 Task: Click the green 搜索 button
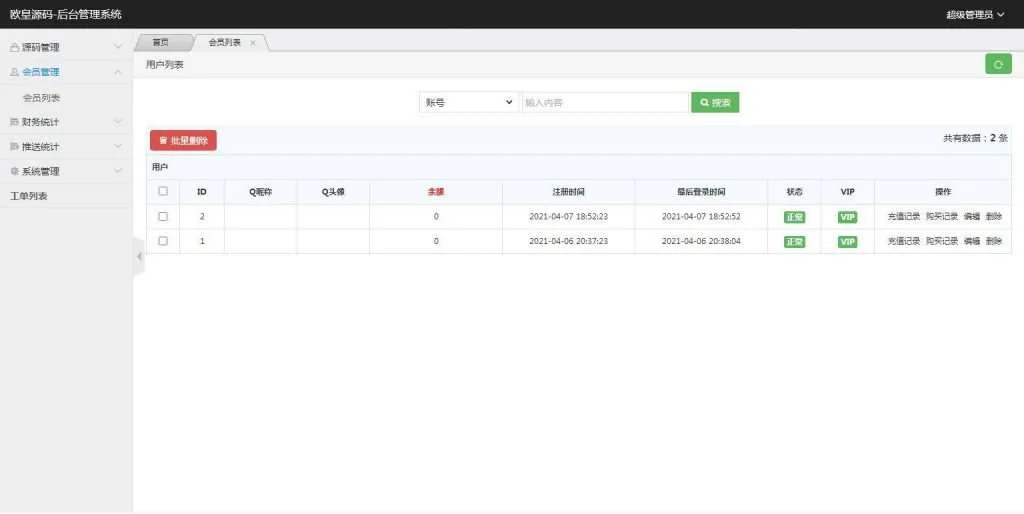point(715,102)
